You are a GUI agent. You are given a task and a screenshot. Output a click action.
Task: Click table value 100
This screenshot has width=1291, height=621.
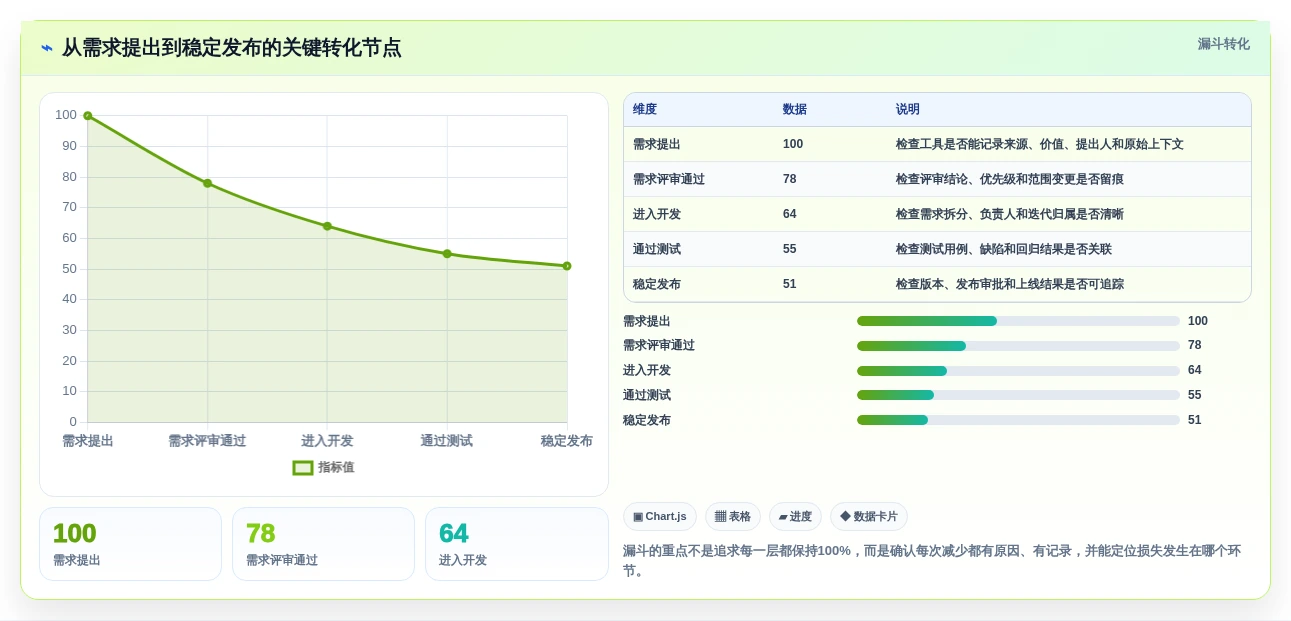[793, 144]
